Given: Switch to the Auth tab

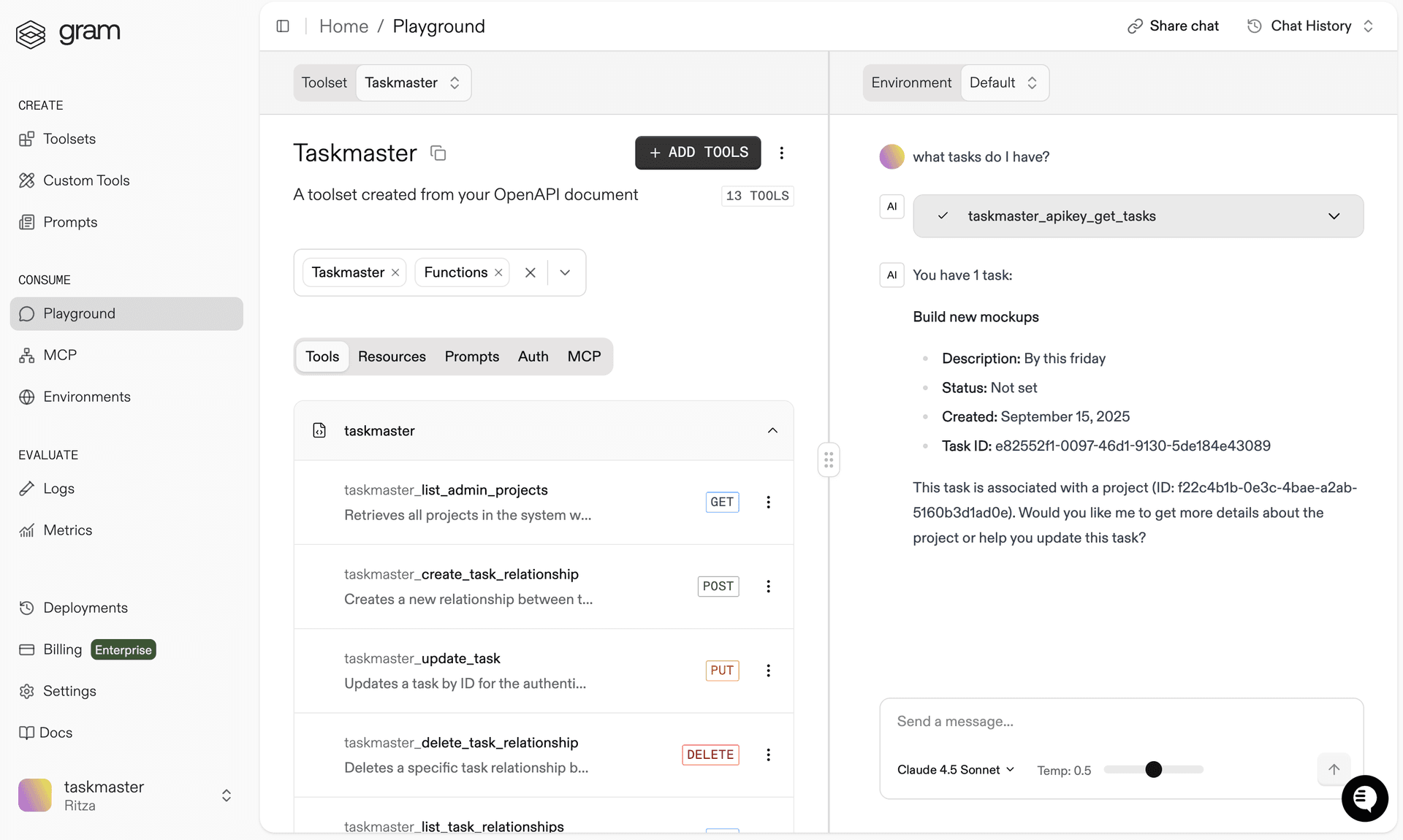Looking at the screenshot, I should 533,356.
